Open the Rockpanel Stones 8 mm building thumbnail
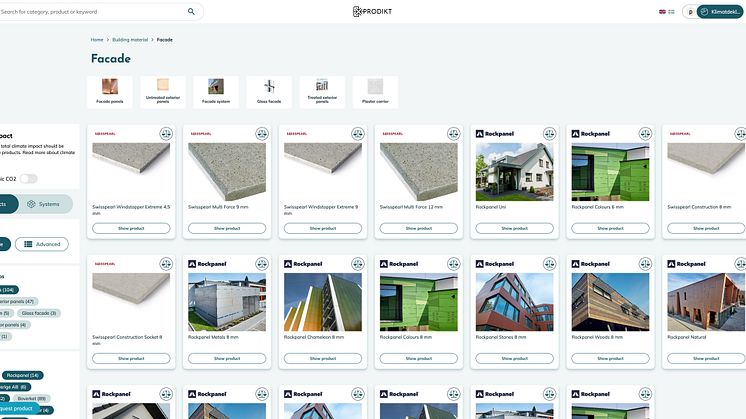This screenshot has height=419, width=746. [x=515, y=302]
